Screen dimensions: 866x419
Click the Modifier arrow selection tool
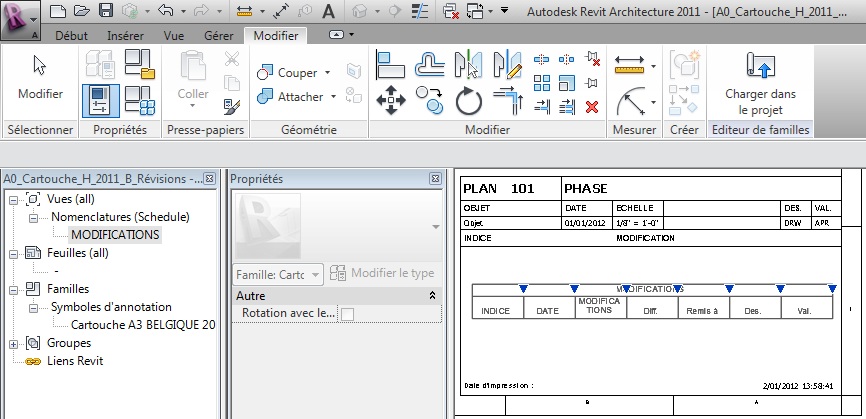(x=40, y=76)
